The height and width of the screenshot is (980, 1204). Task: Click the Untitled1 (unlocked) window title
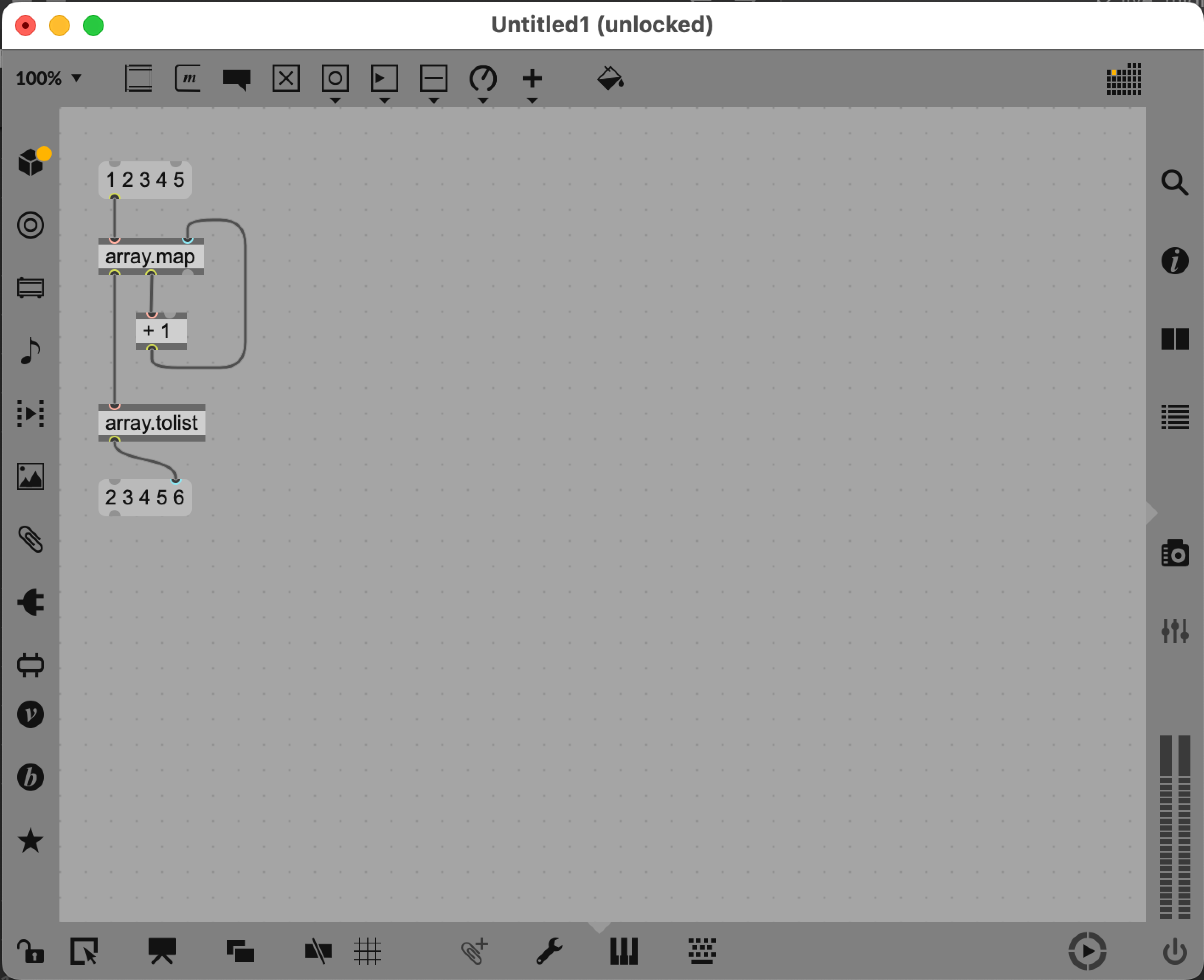[602, 25]
